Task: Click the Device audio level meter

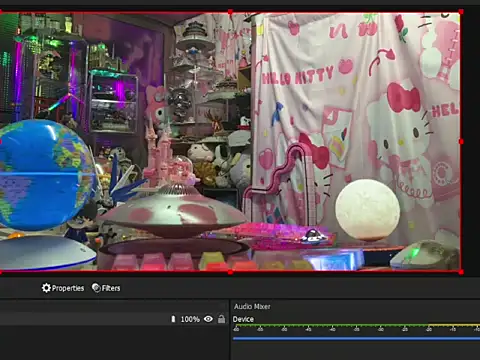Action: tap(356, 325)
